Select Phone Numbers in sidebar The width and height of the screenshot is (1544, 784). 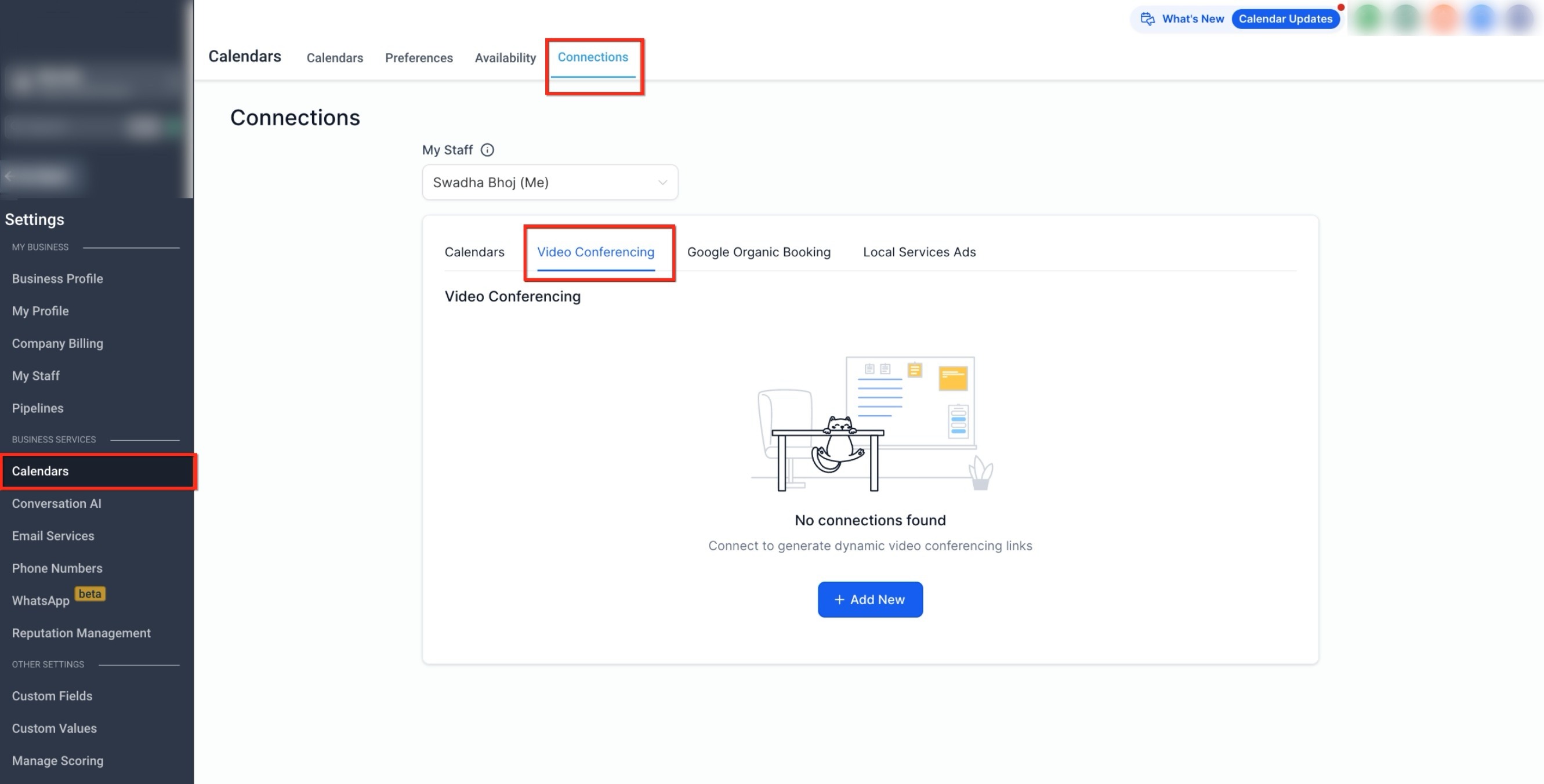(x=57, y=568)
